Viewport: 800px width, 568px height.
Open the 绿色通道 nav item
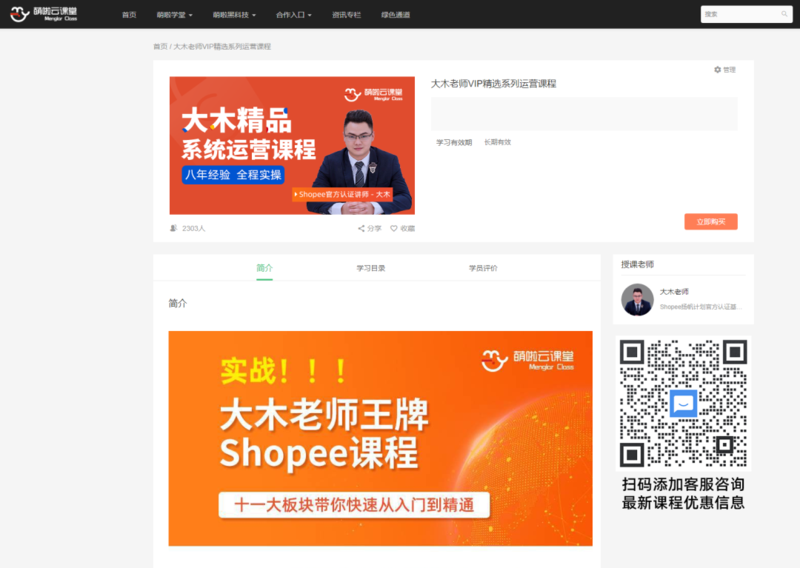click(395, 15)
